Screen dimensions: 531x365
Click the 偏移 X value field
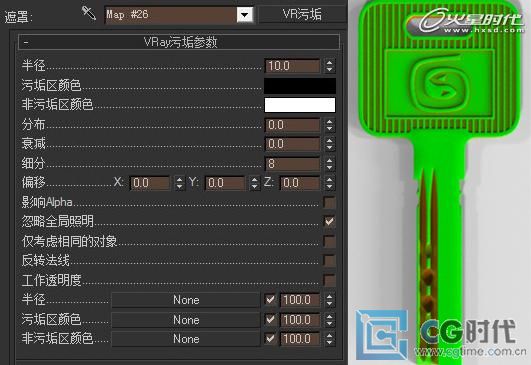pyautogui.click(x=150, y=183)
